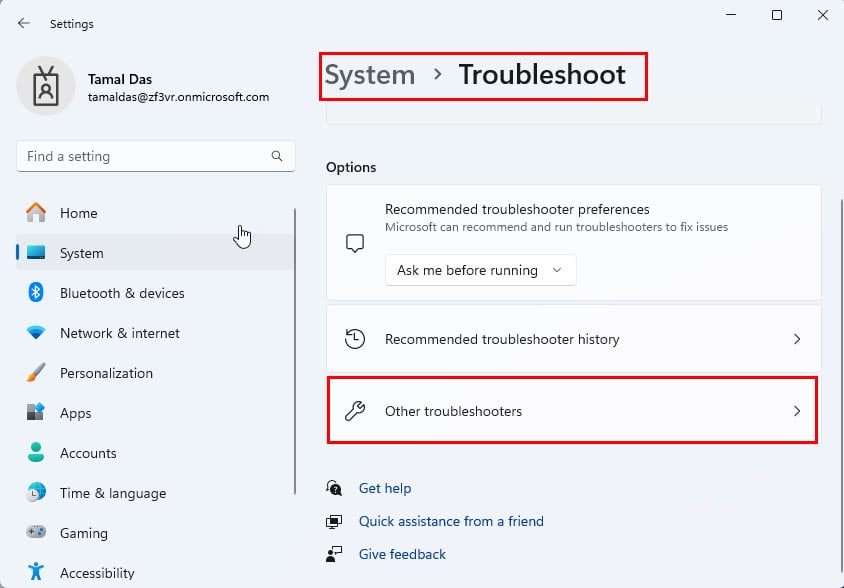Select System in the sidebar
844x588 pixels.
(155, 253)
